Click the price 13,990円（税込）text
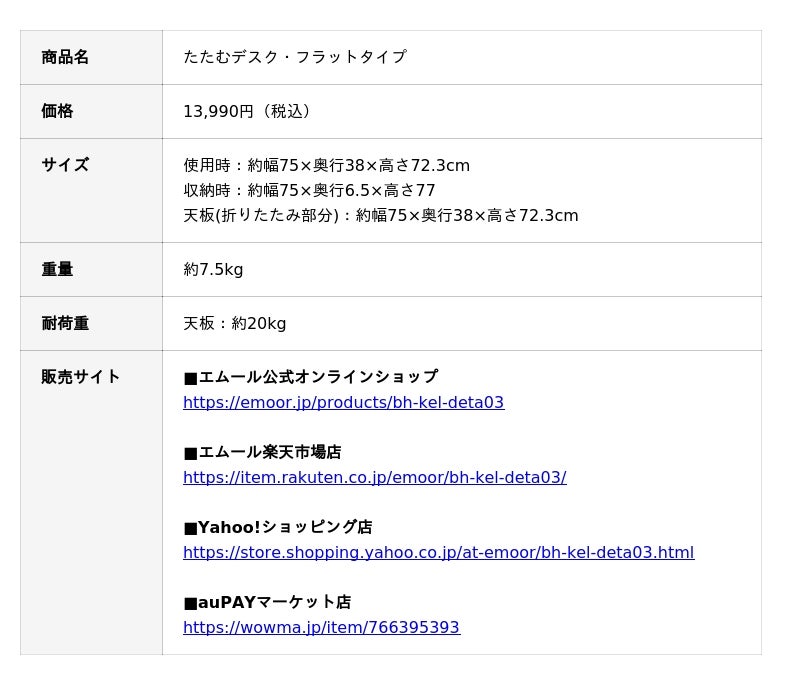This screenshot has height=685, width=800. [x=250, y=111]
